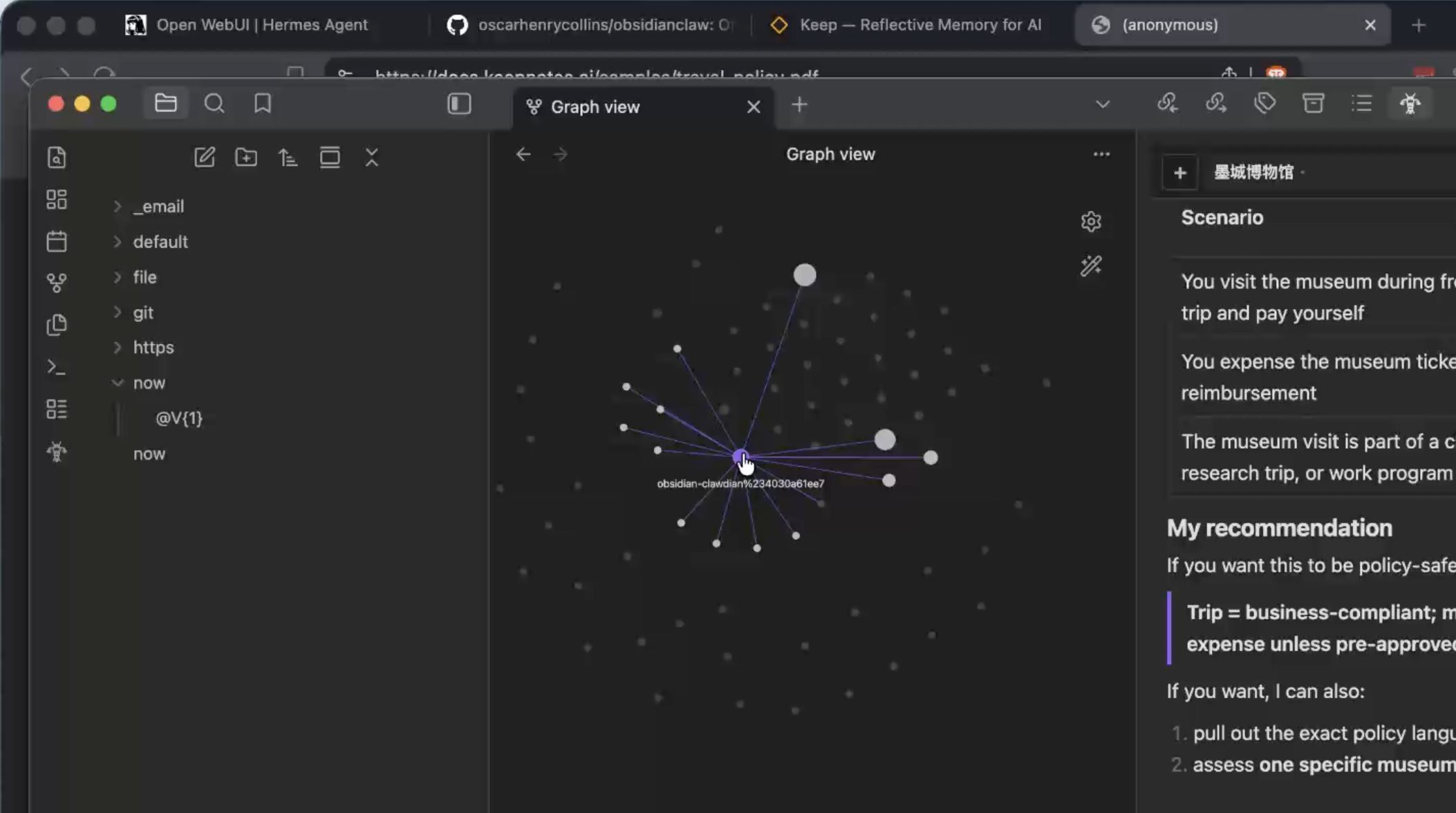Toggle files explorer folder tab
The height and width of the screenshot is (813, 1456).
166,104
